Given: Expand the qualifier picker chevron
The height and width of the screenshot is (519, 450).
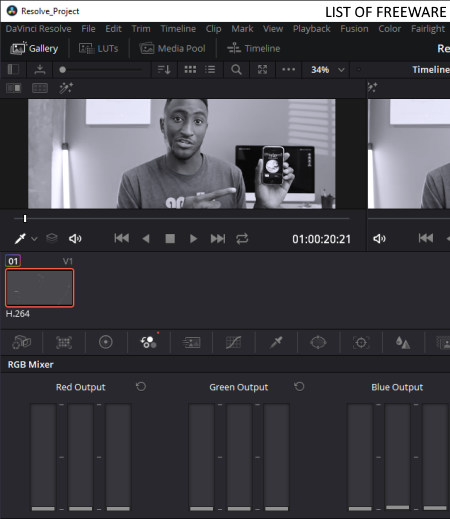Looking at the screenshot, I should click(x=34, y=239).
